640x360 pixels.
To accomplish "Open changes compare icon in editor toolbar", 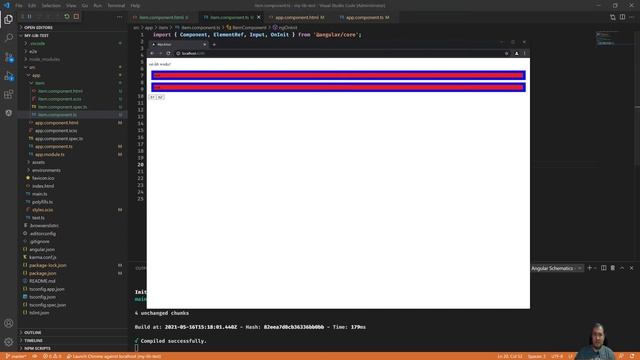I will (x=613, y=17).
